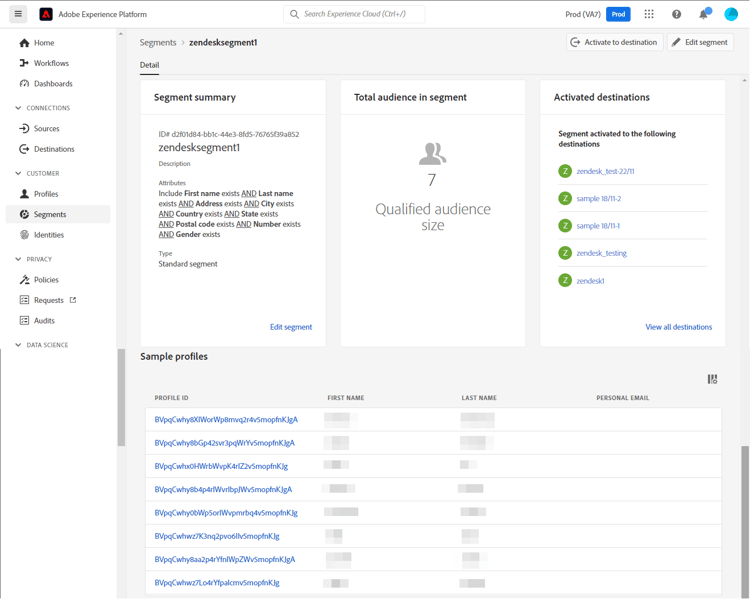
Task: Click Edit segment link in Segment summary
Action: point(291,327)
